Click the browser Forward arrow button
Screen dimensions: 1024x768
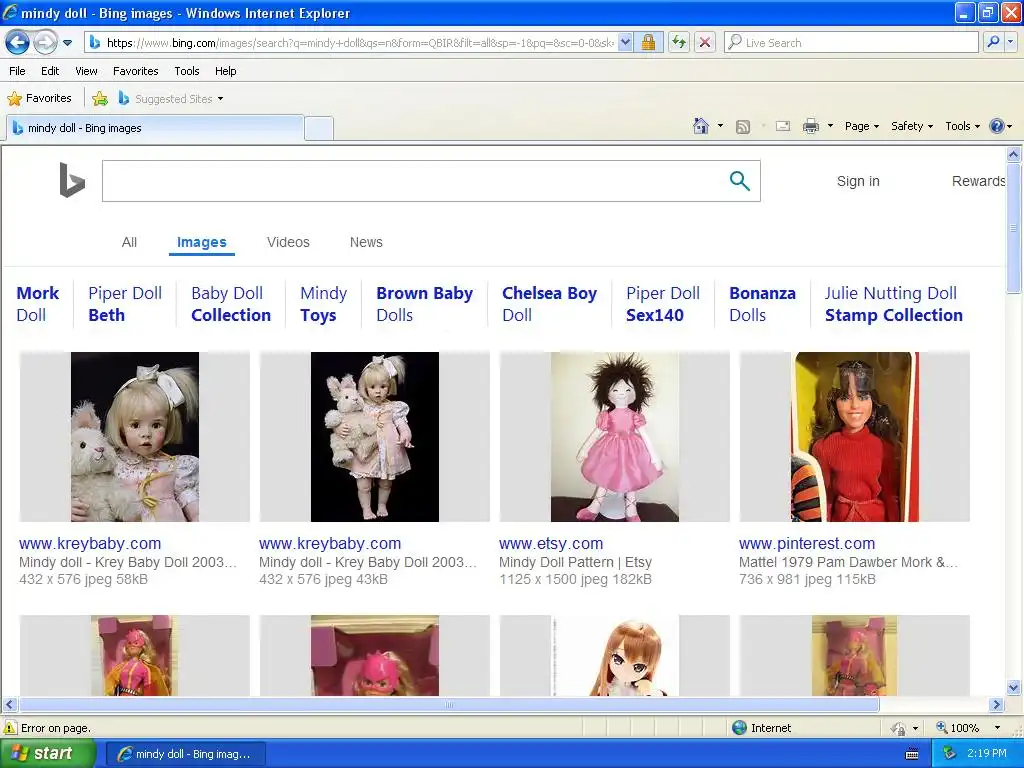[x=45, y=43]
